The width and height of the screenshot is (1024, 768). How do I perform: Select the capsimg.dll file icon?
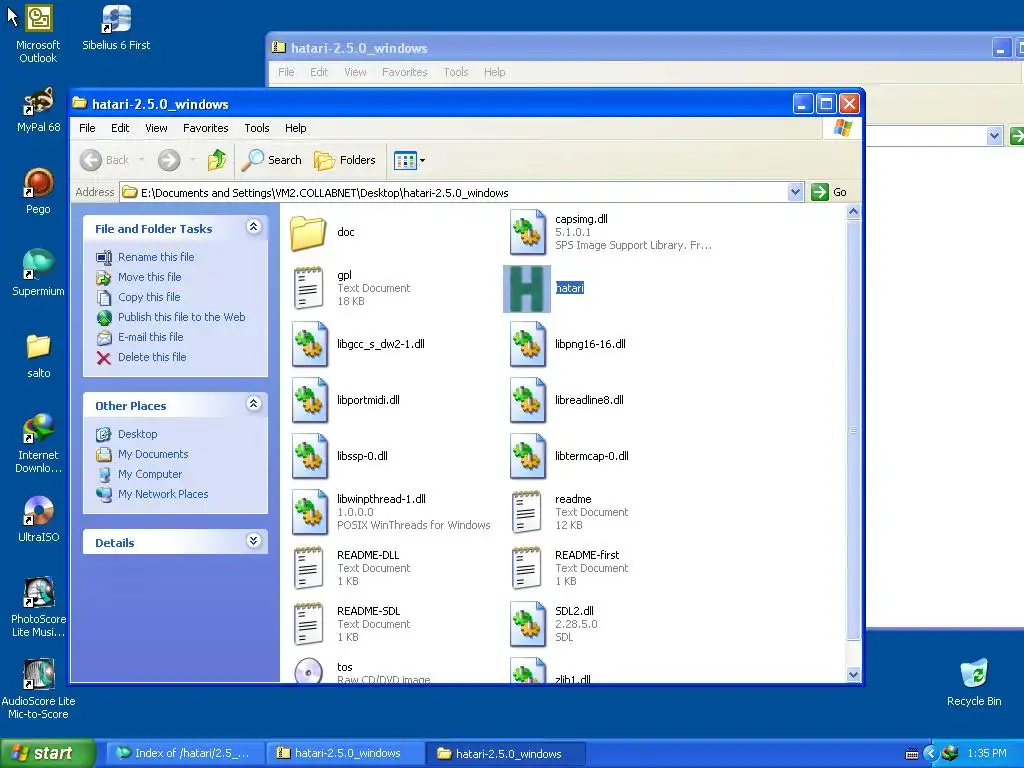[x=527, y=232]
